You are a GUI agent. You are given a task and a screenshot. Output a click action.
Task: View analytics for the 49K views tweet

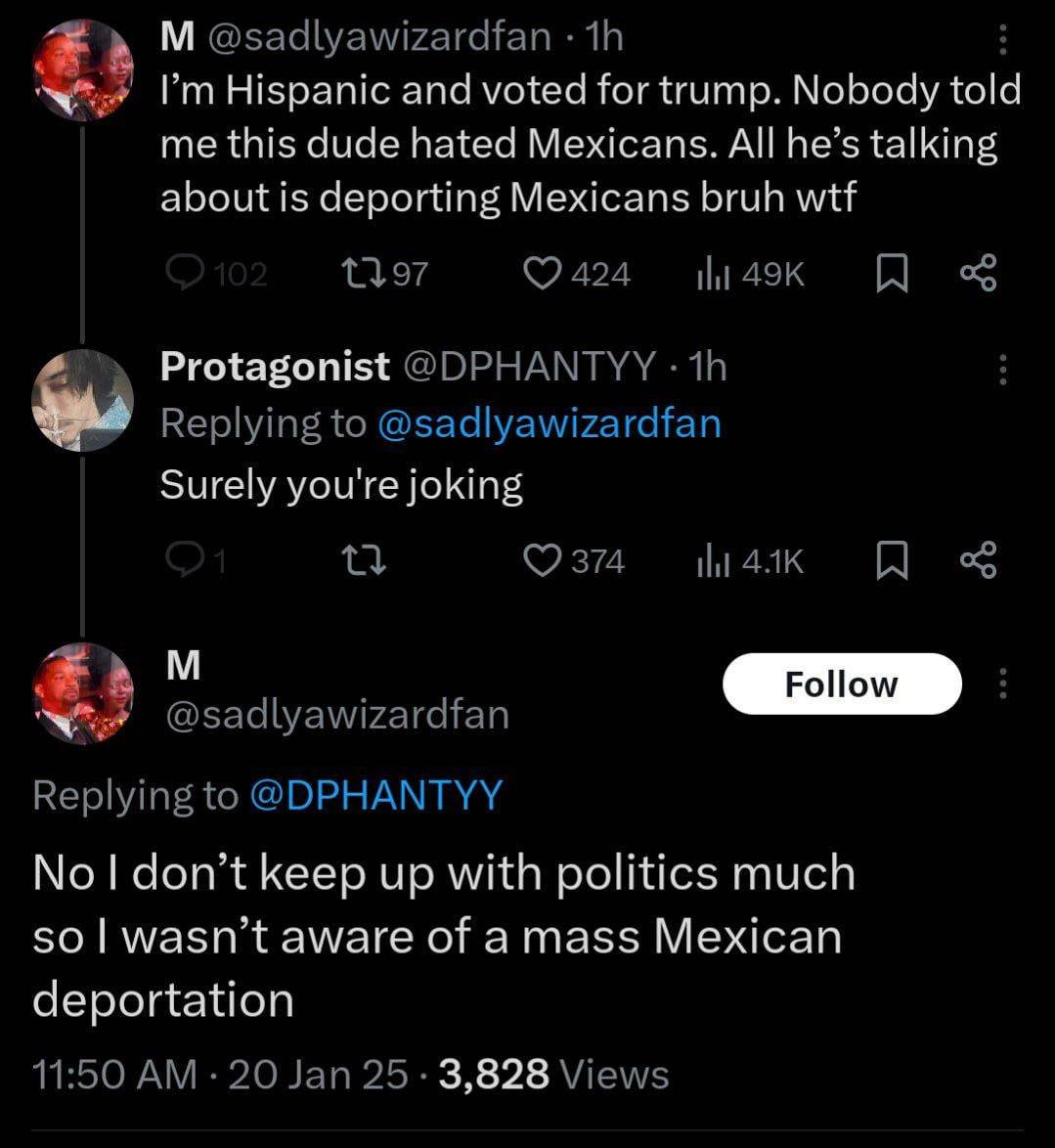tap(710, 274)
